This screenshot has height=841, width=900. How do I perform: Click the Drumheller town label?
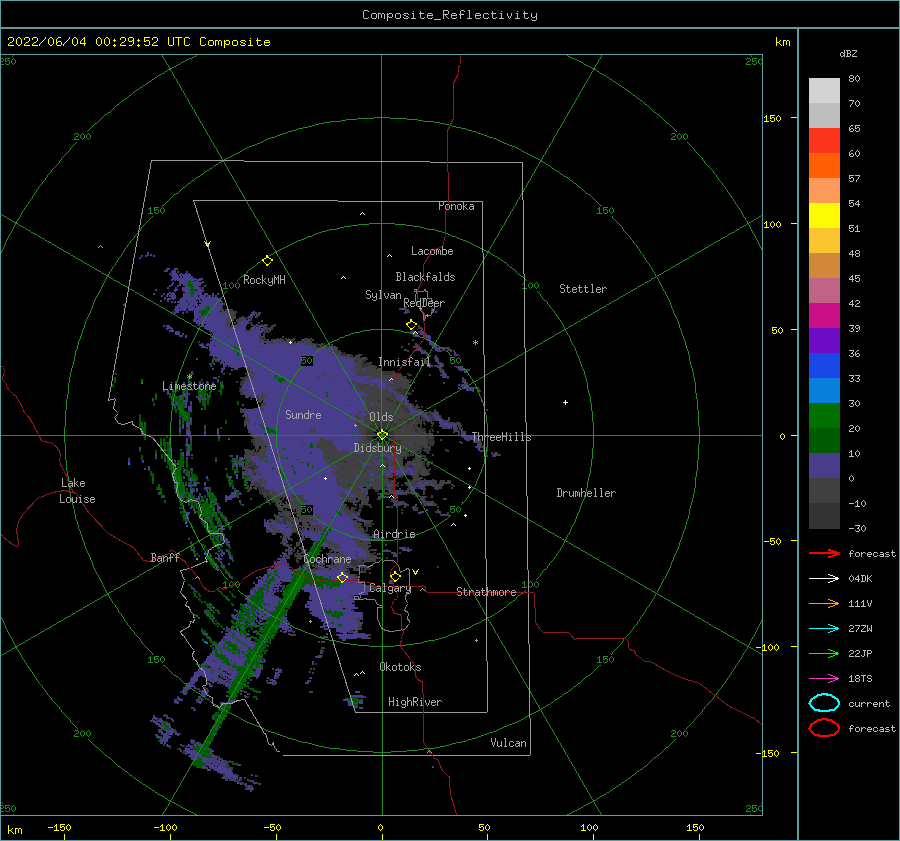[x=586, y=493]
